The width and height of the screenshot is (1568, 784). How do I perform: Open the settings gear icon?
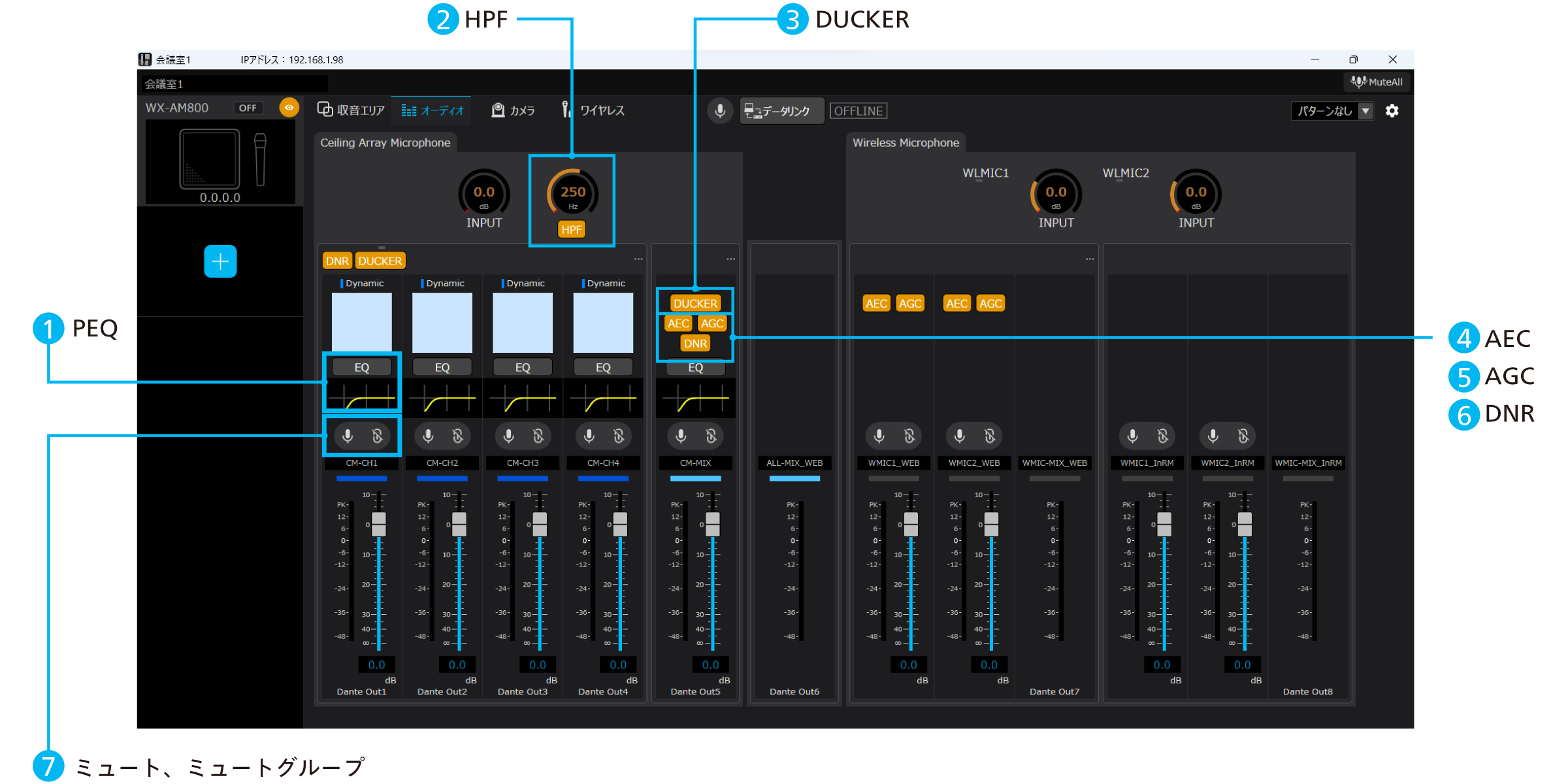(1392, 110)
